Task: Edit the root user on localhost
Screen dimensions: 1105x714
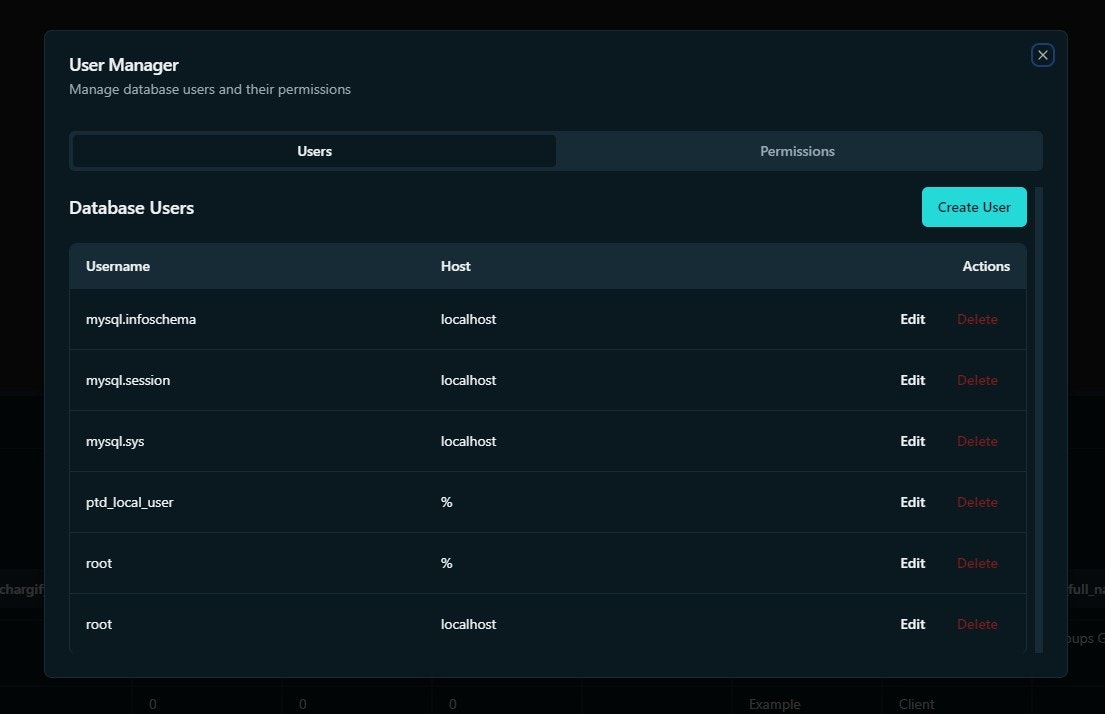Action: [911, 624]
